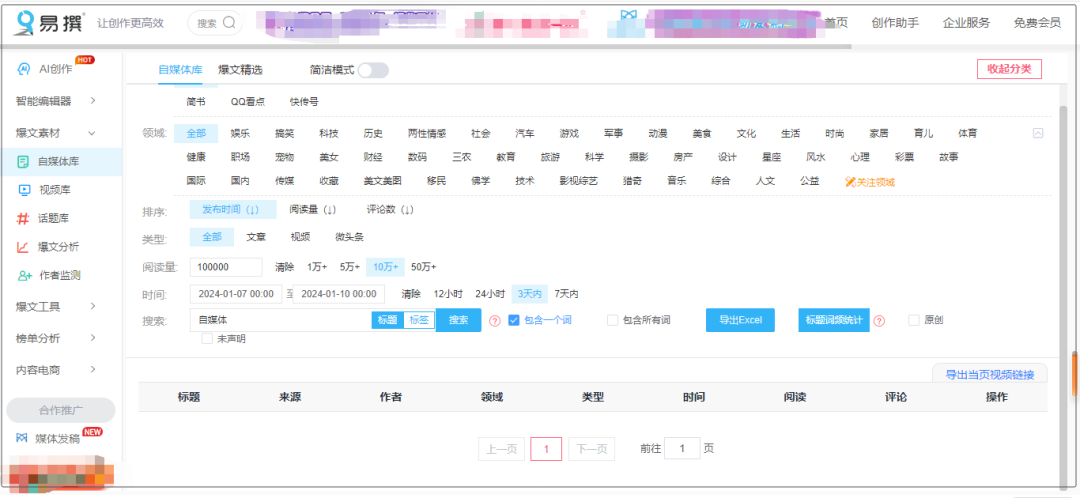This screenshot has width=1080, height=498.
Task: Select the 24小时 time filter
Action: point(490,294)
